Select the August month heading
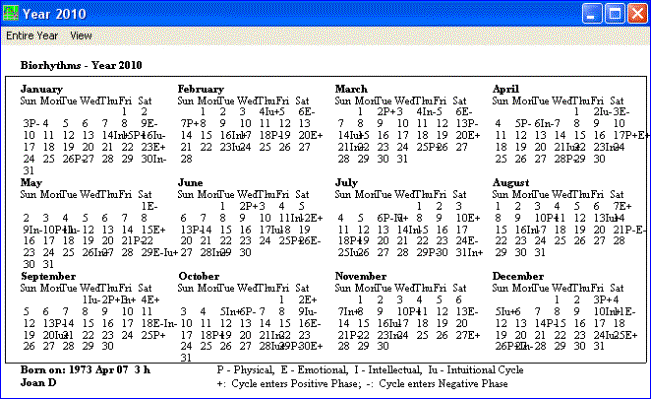 511,183
